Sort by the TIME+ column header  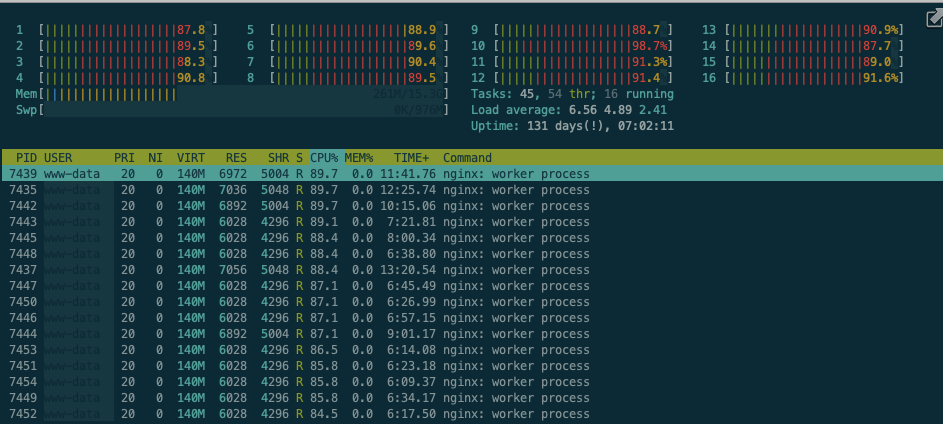tap(411, 158)
